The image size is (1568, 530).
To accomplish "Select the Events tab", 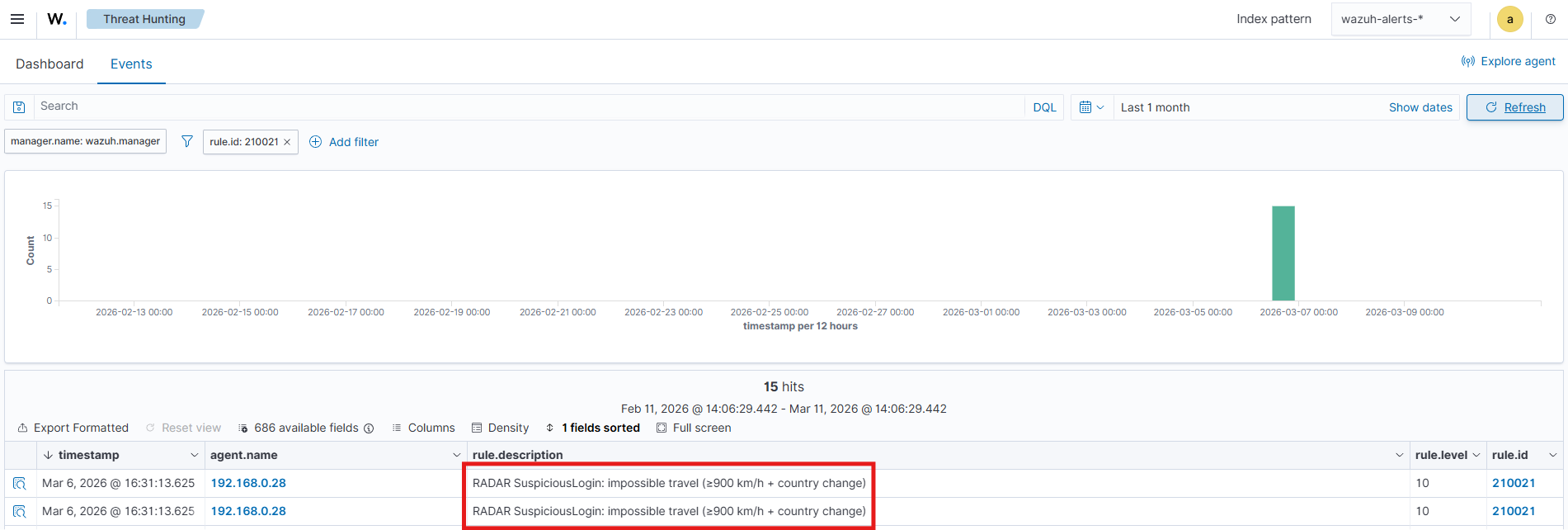I will pos(131,64).
